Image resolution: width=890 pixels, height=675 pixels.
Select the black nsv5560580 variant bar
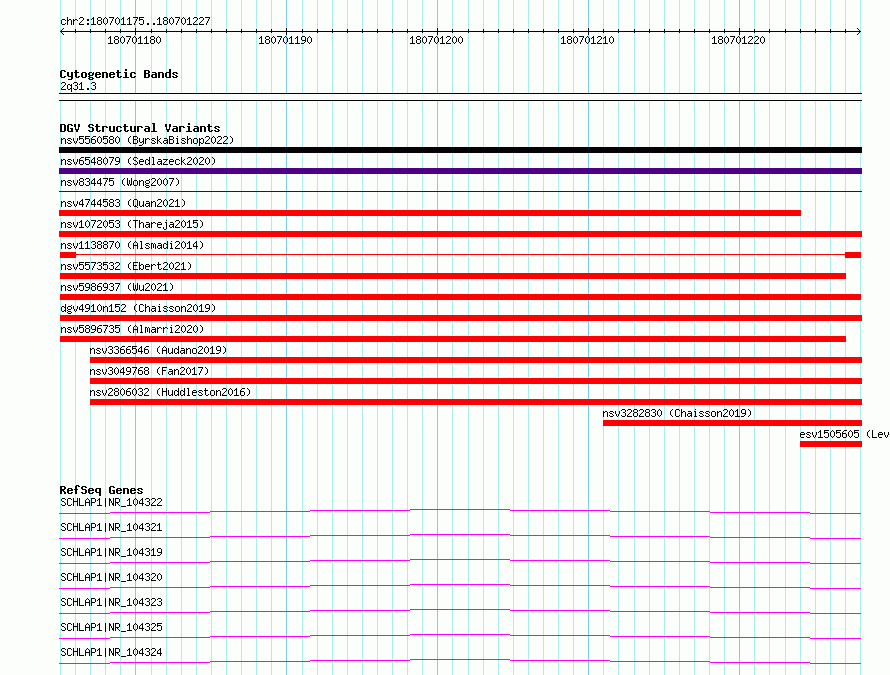pyautogui.click(x=460, y=150)
